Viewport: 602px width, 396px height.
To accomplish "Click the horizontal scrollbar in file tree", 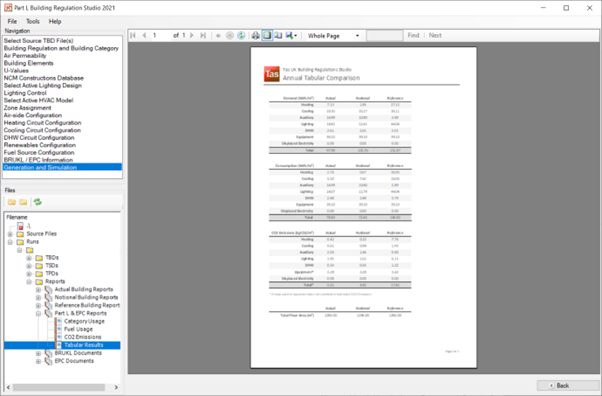I will click(59, 387).
